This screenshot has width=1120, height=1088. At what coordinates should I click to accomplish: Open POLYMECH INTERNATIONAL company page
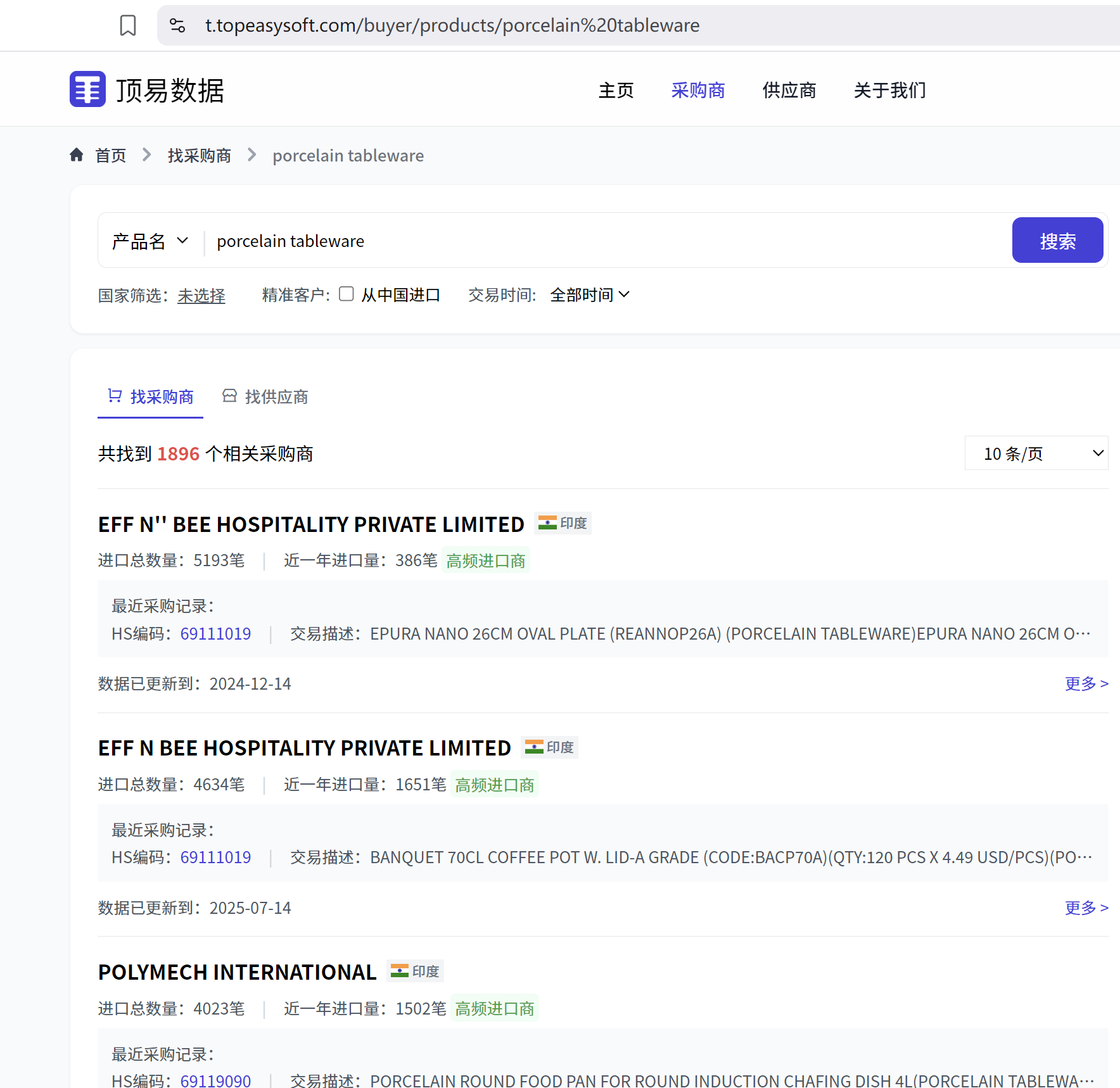[x=237, y=972]
